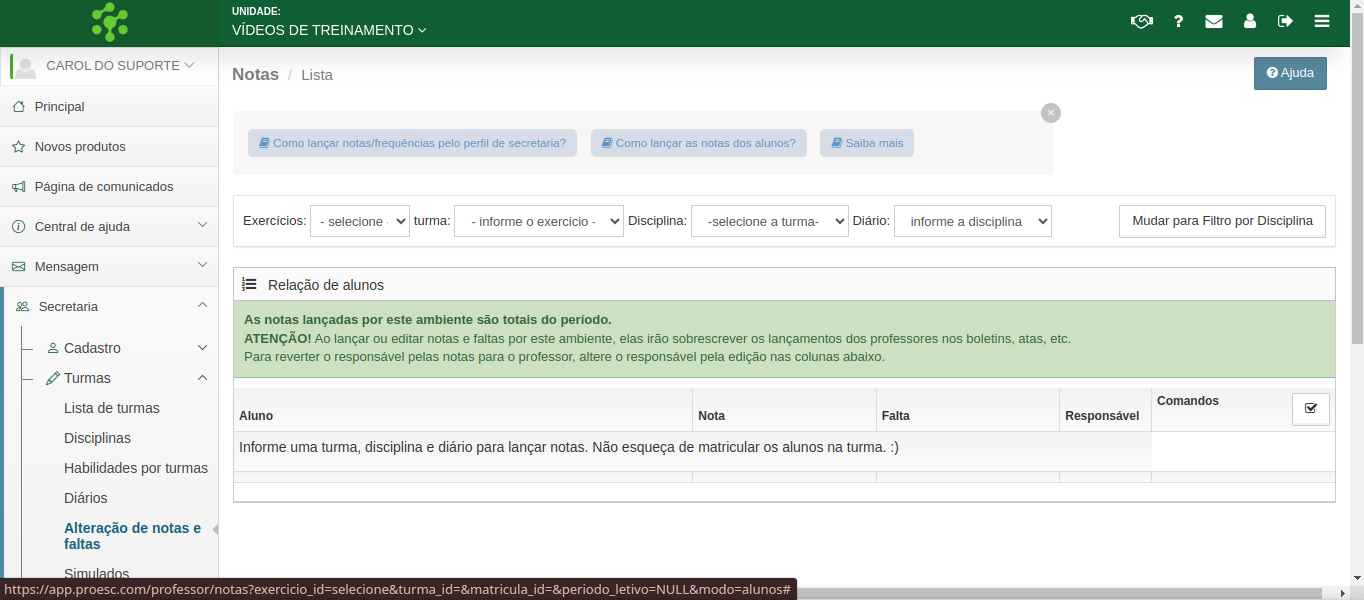The width and height of the screenshot is (1364, 600).
Task: Open Habilidades por turmas submenu item
Action: (136, 468)
